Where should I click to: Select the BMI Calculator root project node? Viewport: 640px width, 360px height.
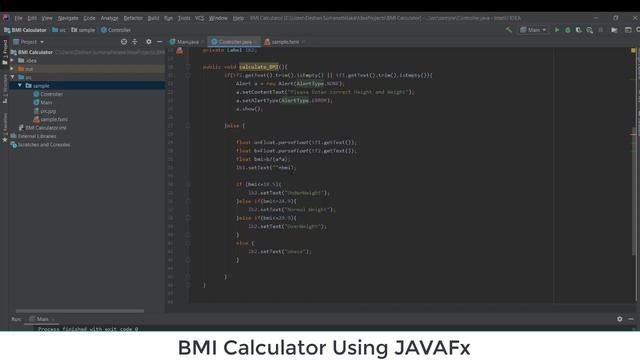pyautogui.click(x=32, y=52)
